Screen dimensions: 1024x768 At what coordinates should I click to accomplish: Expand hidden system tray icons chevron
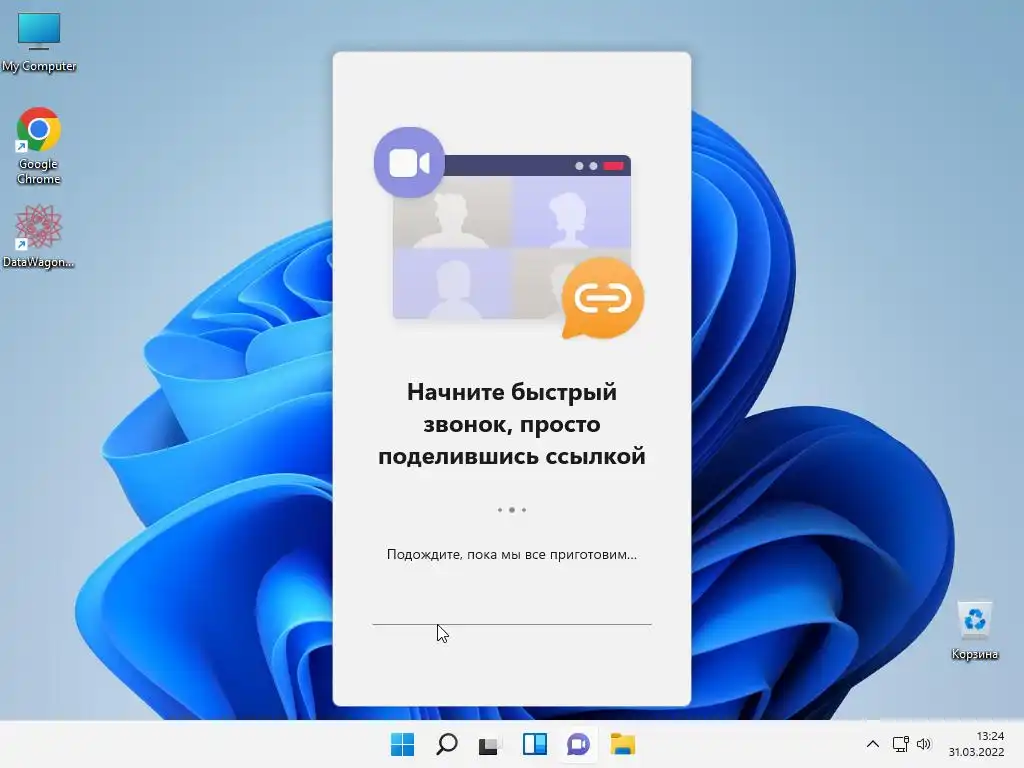click(x=872, y=744)
